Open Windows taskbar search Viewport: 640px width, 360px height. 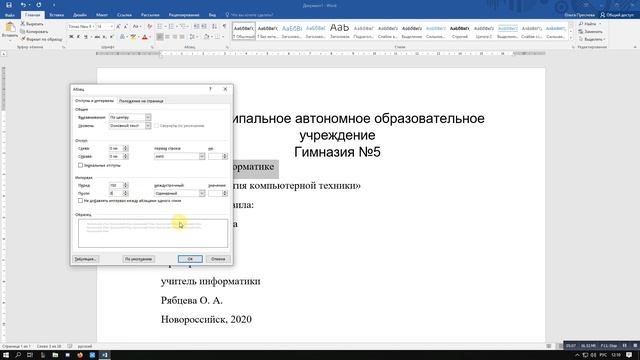pyautogui.click(x=18, y=355)
